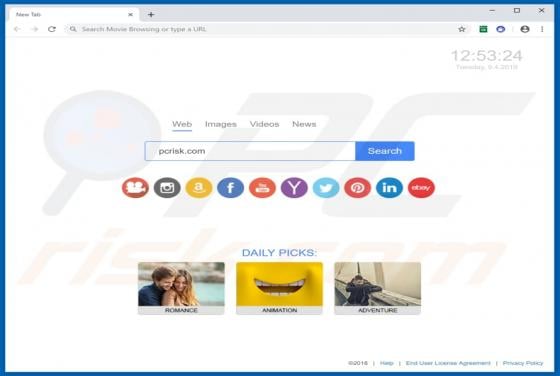Open the LinkedIn shortcut icon
This screenshot has height=376, width=560.
(389, 187)
